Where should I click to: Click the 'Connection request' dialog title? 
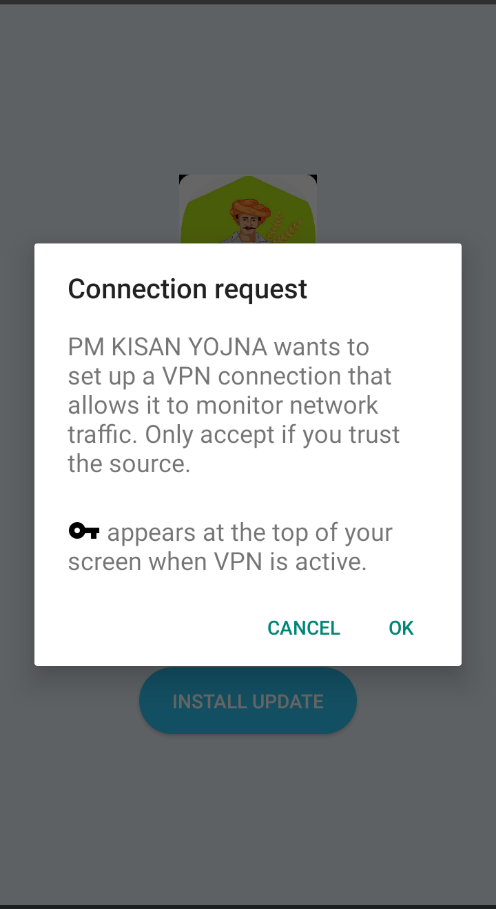(x=188, y=289)
